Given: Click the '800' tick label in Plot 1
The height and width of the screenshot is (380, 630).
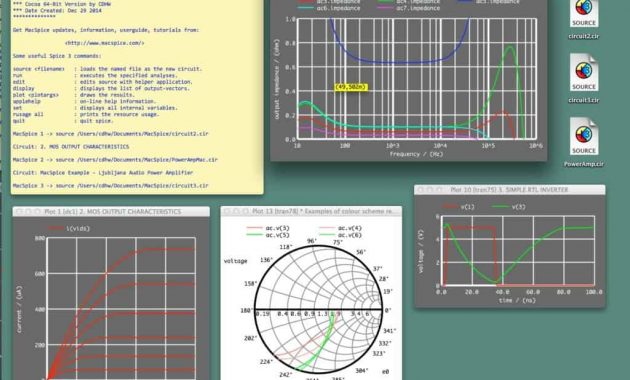Looking at the screenshot, I should point(40,238).
